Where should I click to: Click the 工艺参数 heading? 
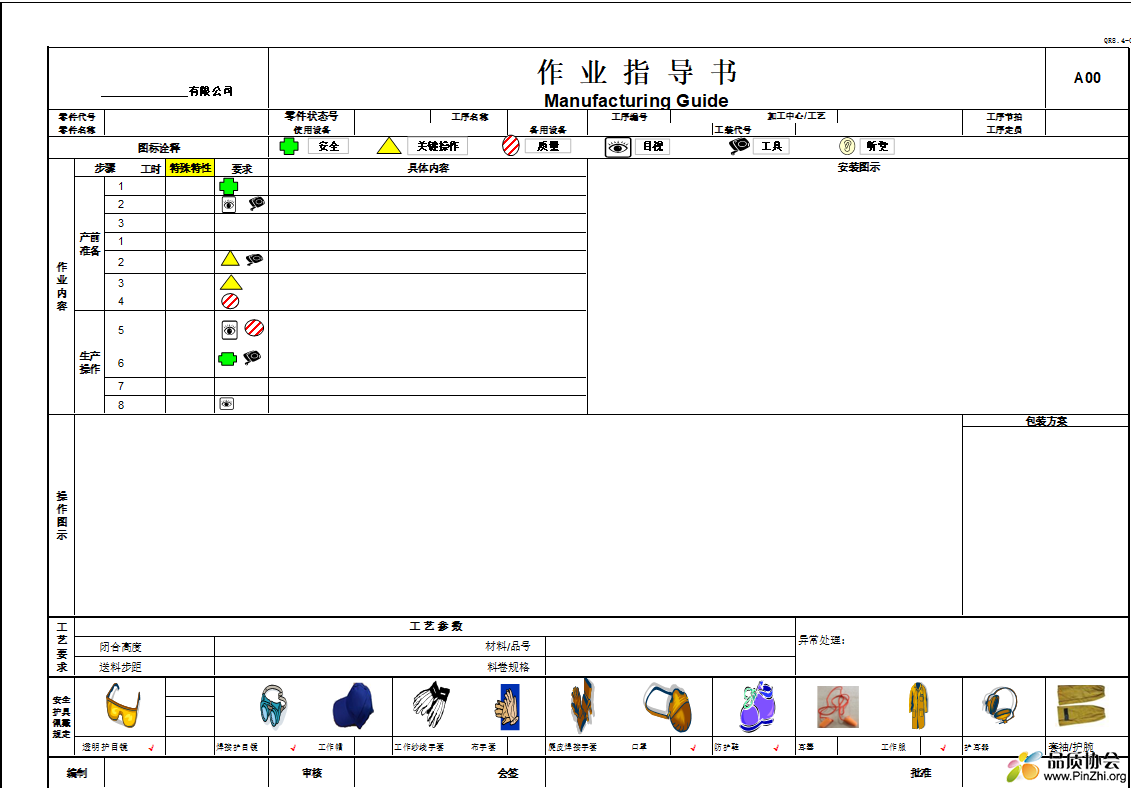(x=436, y=627)
